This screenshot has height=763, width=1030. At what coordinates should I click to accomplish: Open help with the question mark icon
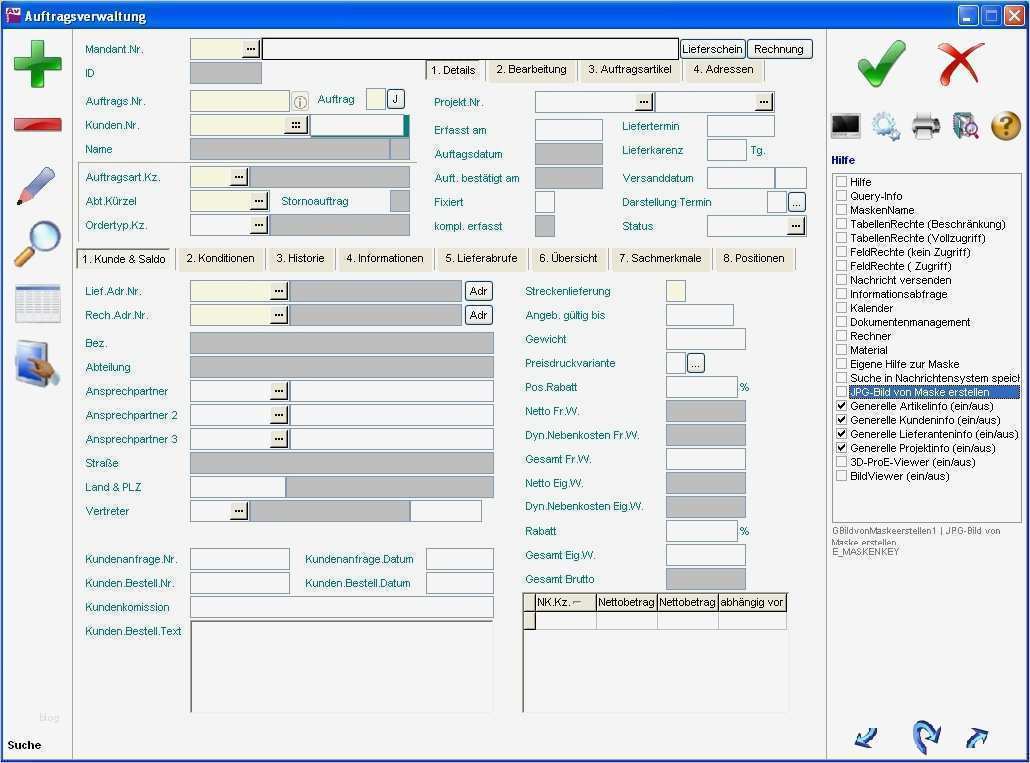click(1005, 126)
